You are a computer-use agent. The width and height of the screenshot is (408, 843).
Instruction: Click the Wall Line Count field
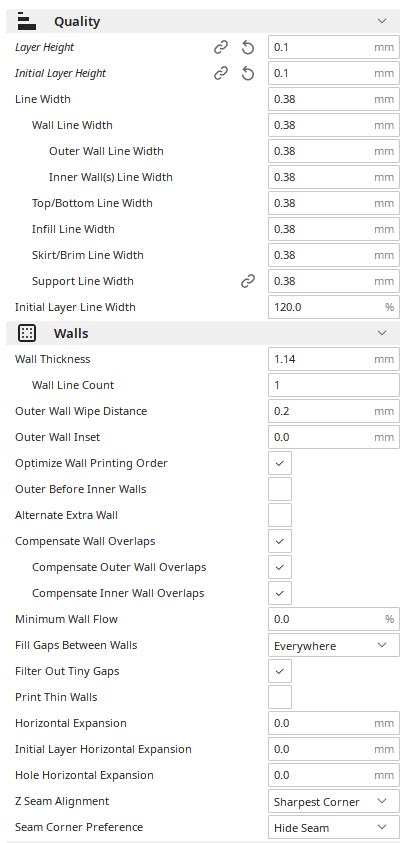pos(334,385)
